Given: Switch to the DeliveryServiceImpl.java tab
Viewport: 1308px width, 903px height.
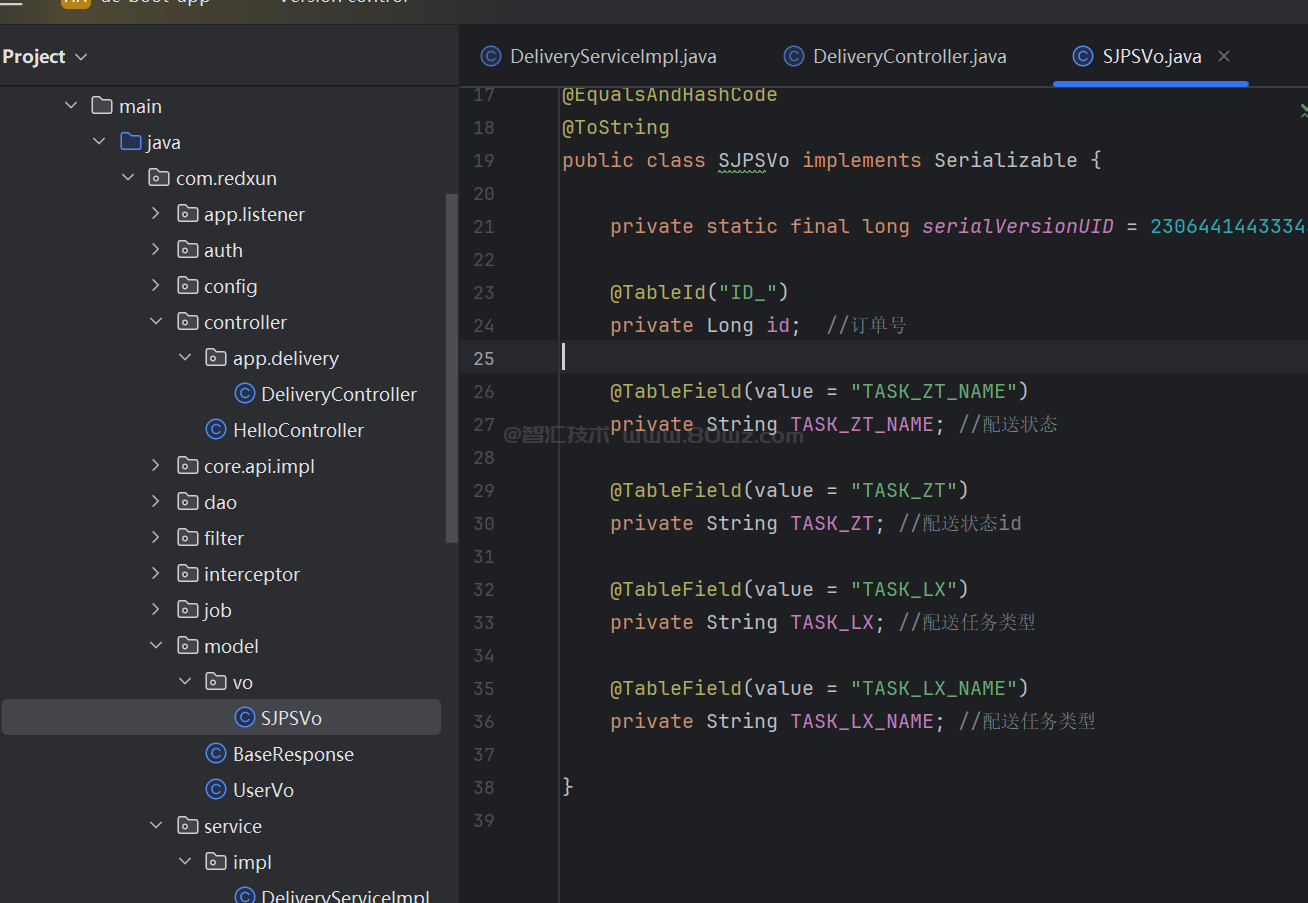Looking at the screenshot, I should (x=599, y=57).
